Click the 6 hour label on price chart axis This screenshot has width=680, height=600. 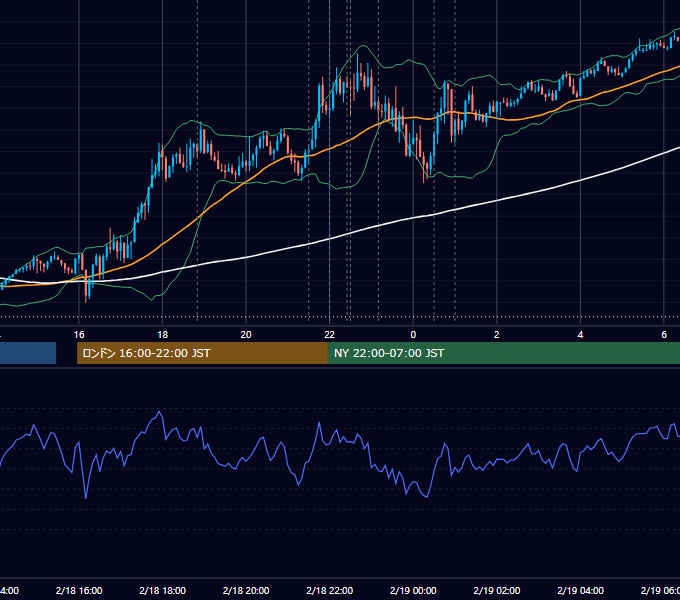pos(664,335)
